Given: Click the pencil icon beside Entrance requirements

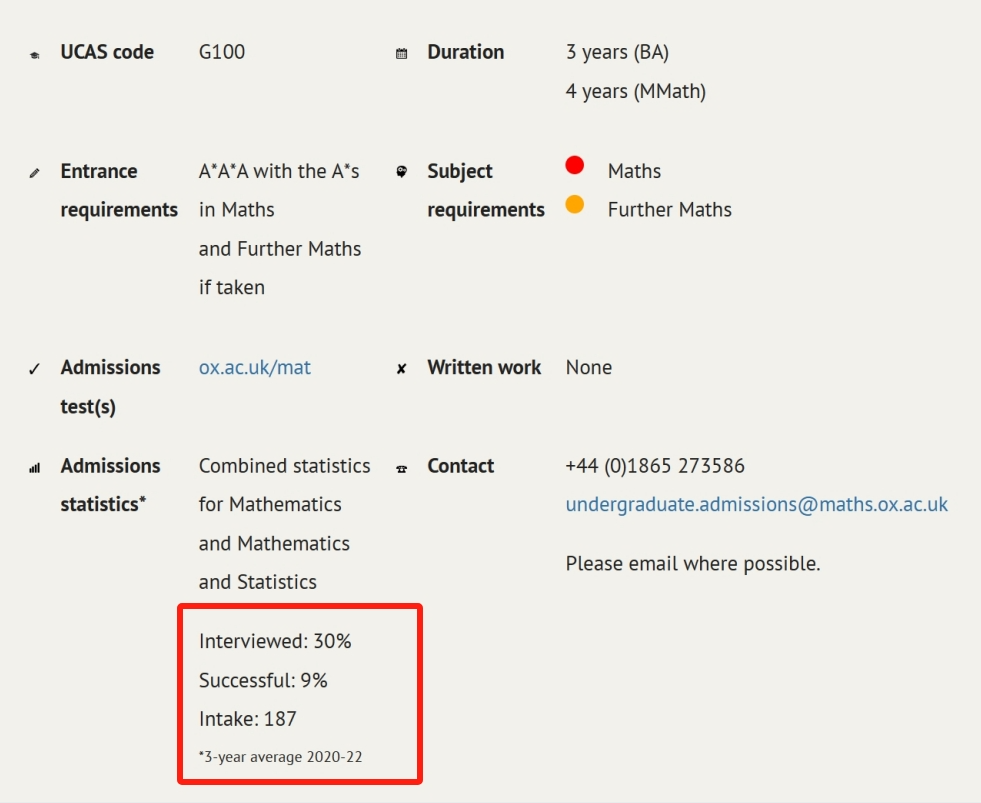Looking at the screenshot, I should (x=35, y=173).
